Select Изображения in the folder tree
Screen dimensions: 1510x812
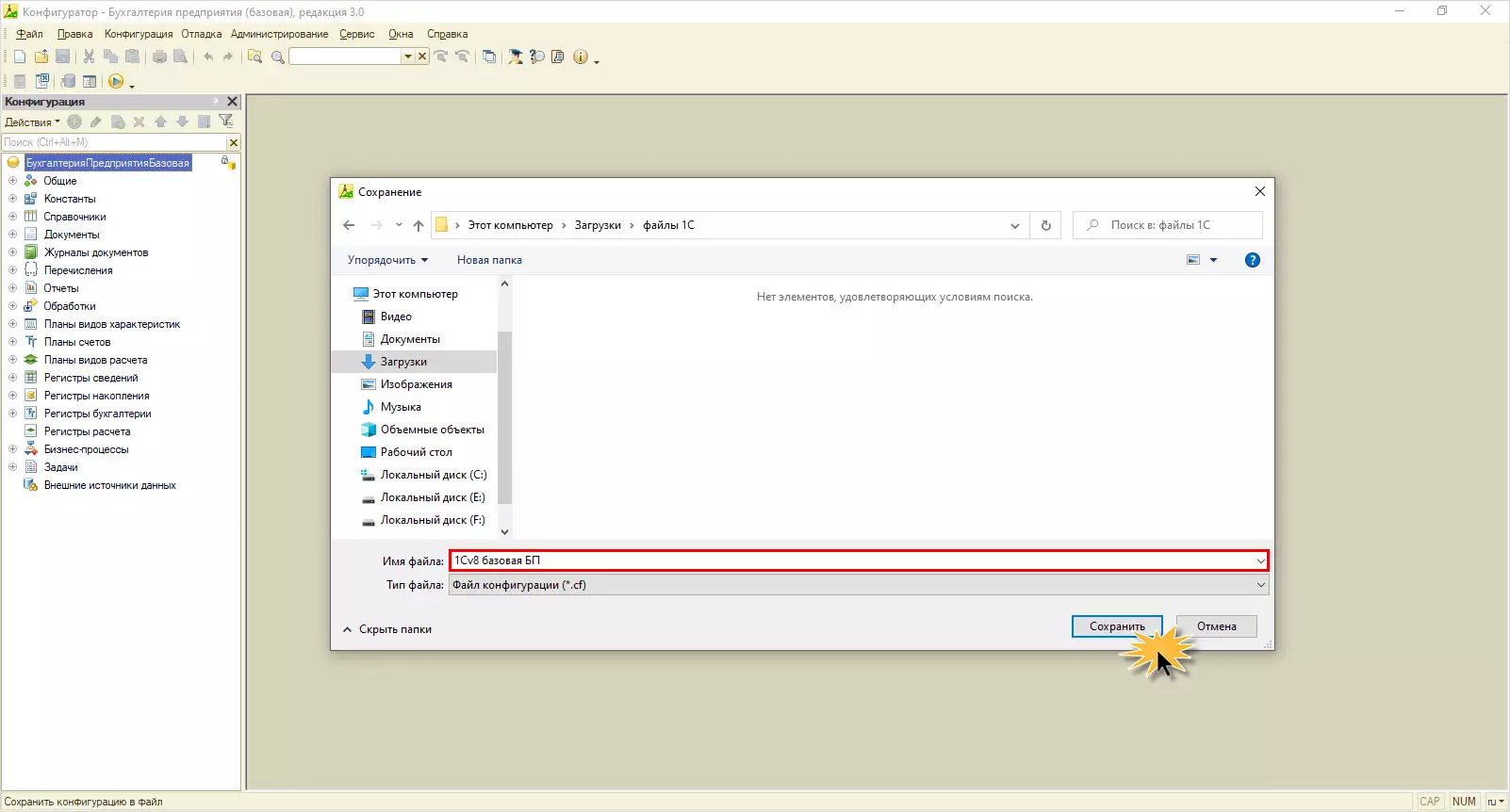tap(417, 384)
